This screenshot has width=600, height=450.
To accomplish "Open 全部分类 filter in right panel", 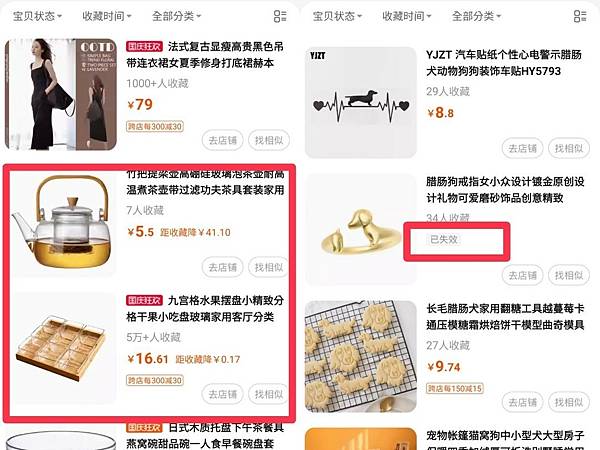I will click(476, 16).
